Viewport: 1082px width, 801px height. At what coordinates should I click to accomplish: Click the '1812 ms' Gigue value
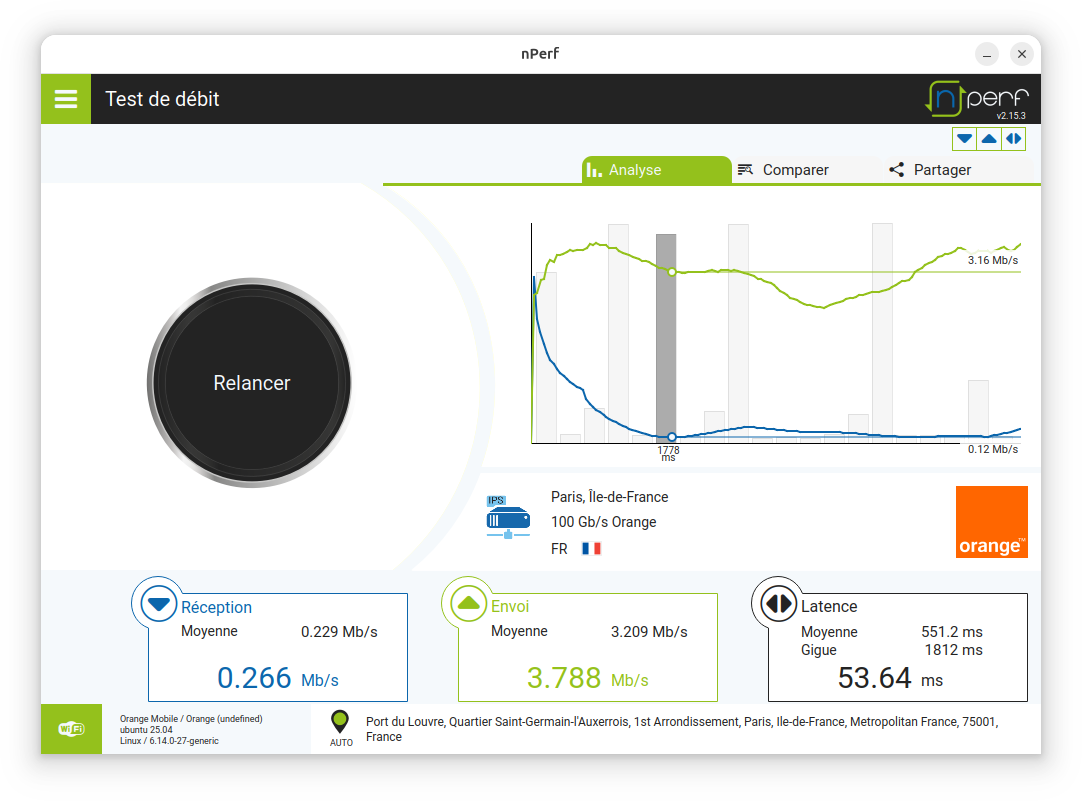[954, 650]
